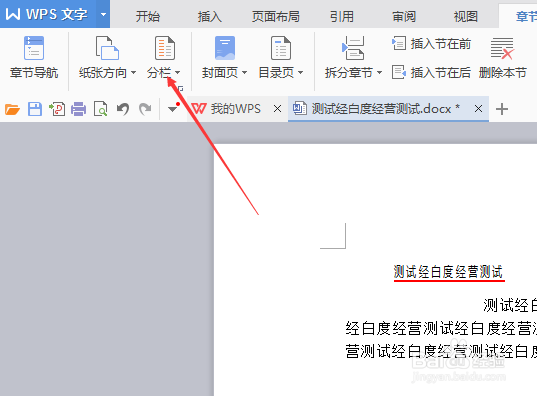537x396 pixels.
Task: Open the 拆分章节 dropdown arrow
Action: [379, 73]
